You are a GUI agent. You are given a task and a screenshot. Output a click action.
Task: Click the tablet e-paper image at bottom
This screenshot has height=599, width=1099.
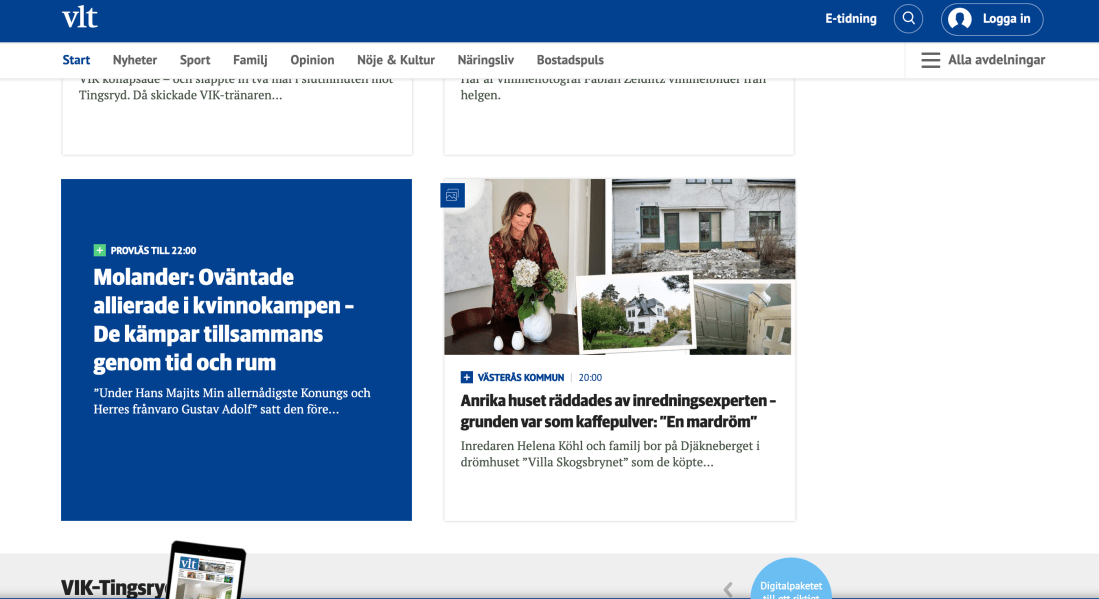(x=207, y=572)
